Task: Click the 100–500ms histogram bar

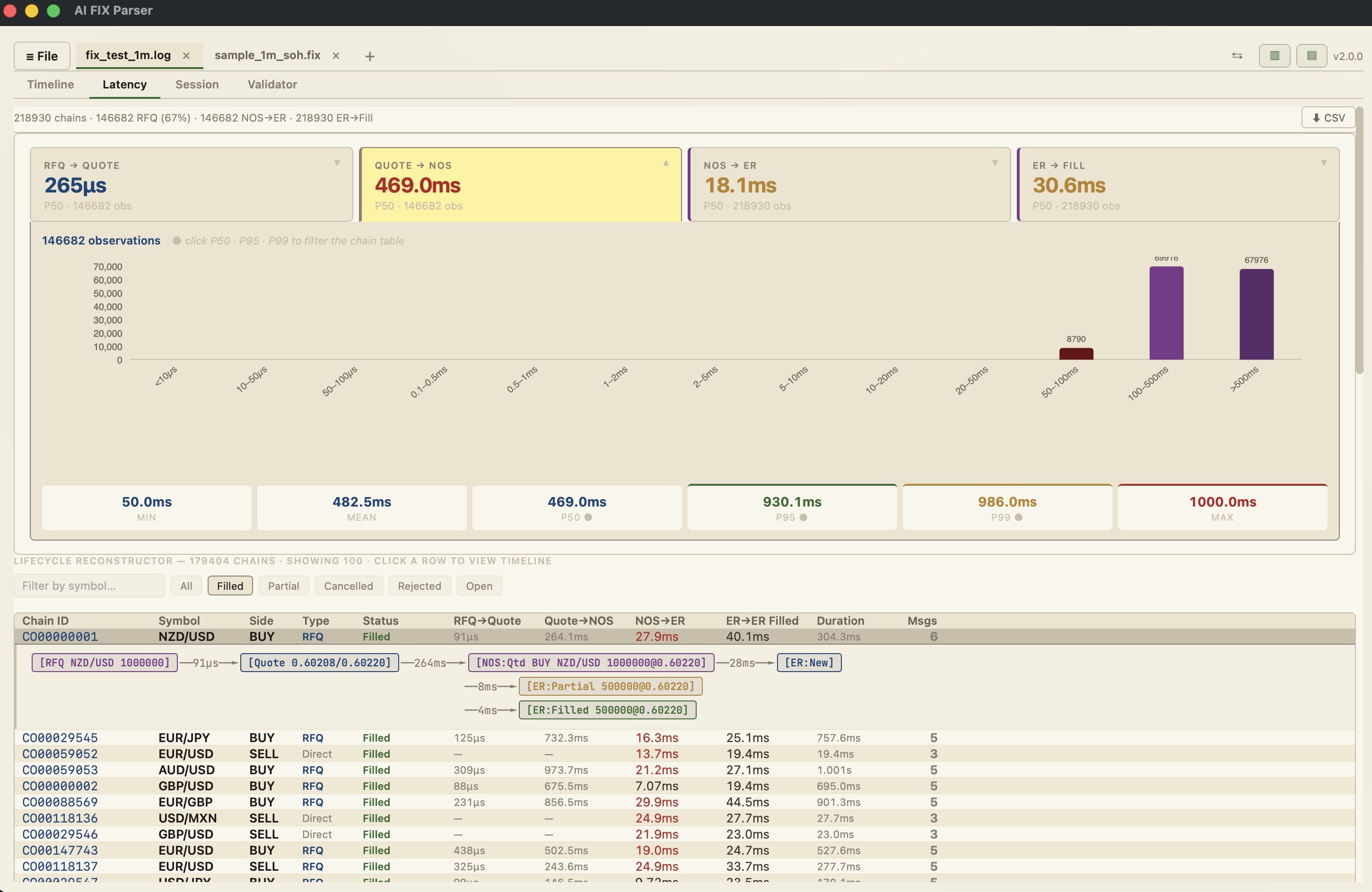Action: click(x=1166, y=313)
